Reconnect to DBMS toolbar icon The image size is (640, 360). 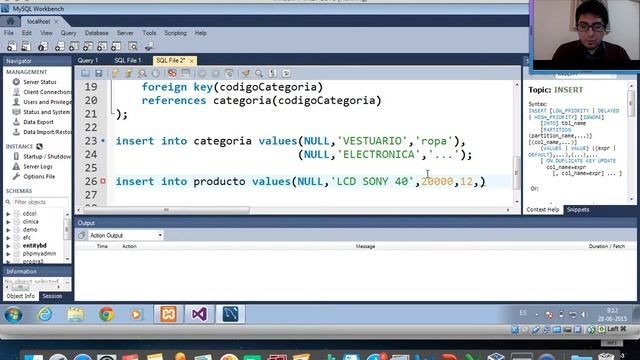click(149, 47)
